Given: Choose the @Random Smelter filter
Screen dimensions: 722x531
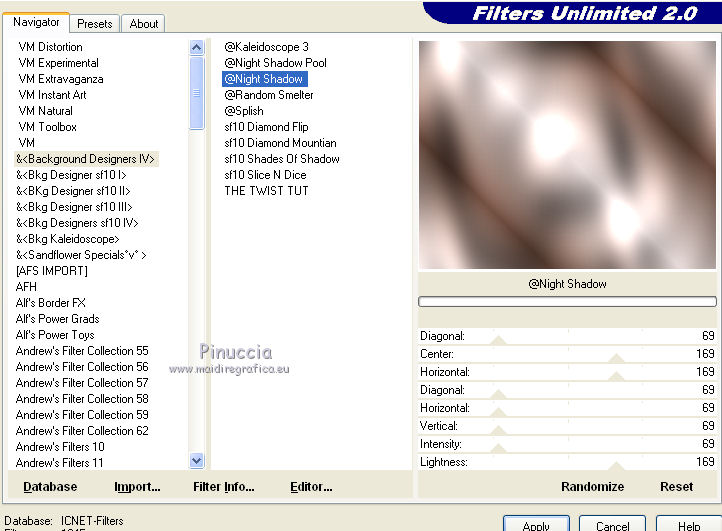Looking at the screenshot, I should click(x=269, y=95).
